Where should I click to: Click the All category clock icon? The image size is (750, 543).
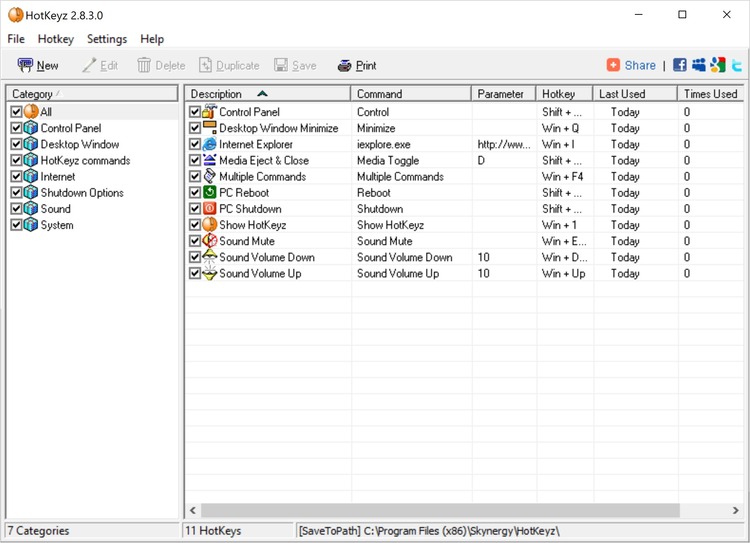click(31, 111)
